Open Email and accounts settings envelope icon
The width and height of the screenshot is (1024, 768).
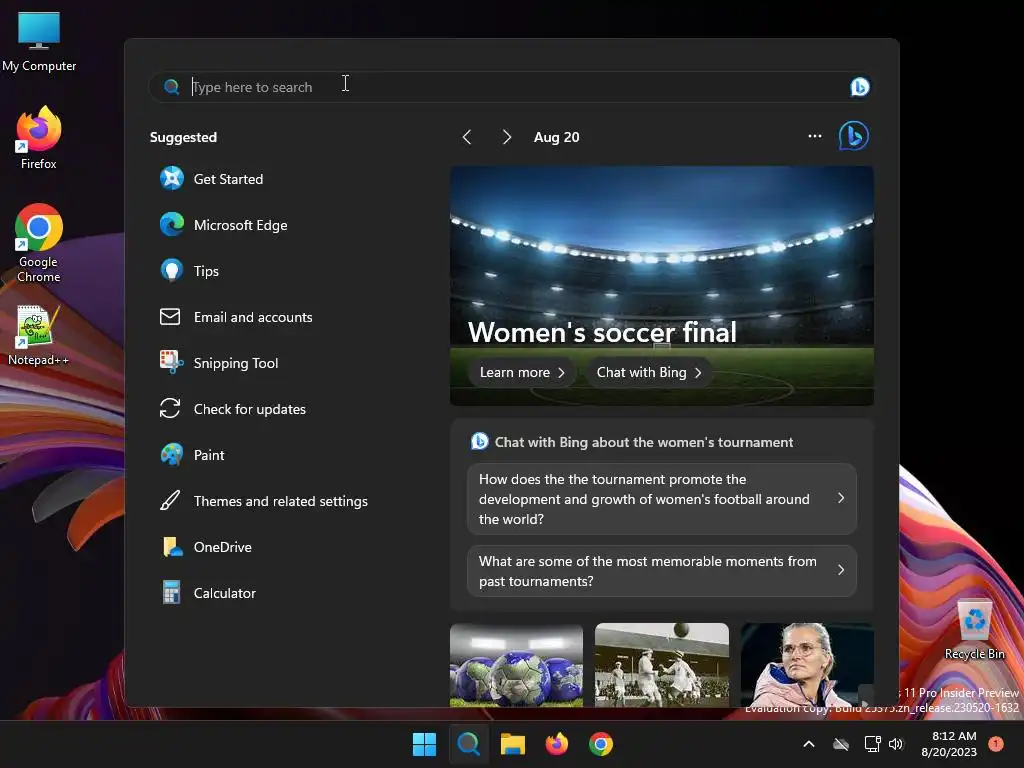pos(170,317)
